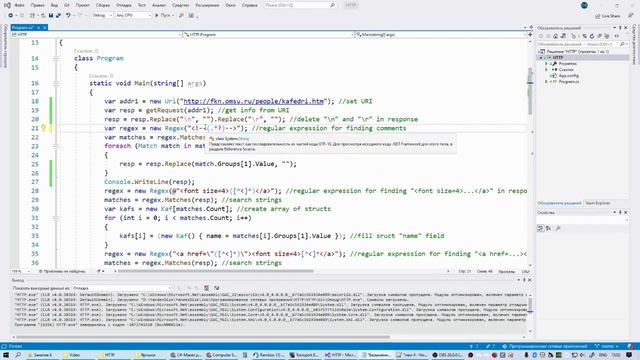The width and height of the screenshot is (640, 360).
Task: Click the no issues found status indicator
Action: point(62,271)
